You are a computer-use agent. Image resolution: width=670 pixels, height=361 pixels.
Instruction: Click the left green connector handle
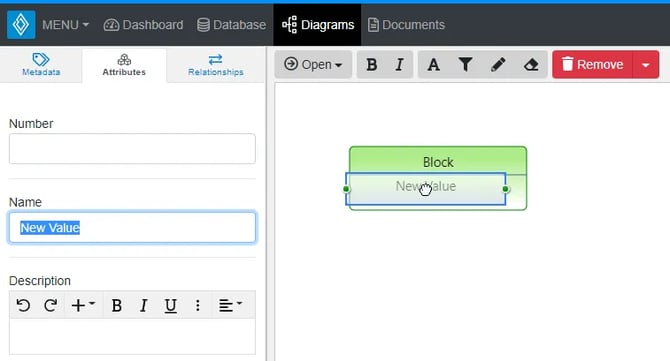[x=347, y=189]
